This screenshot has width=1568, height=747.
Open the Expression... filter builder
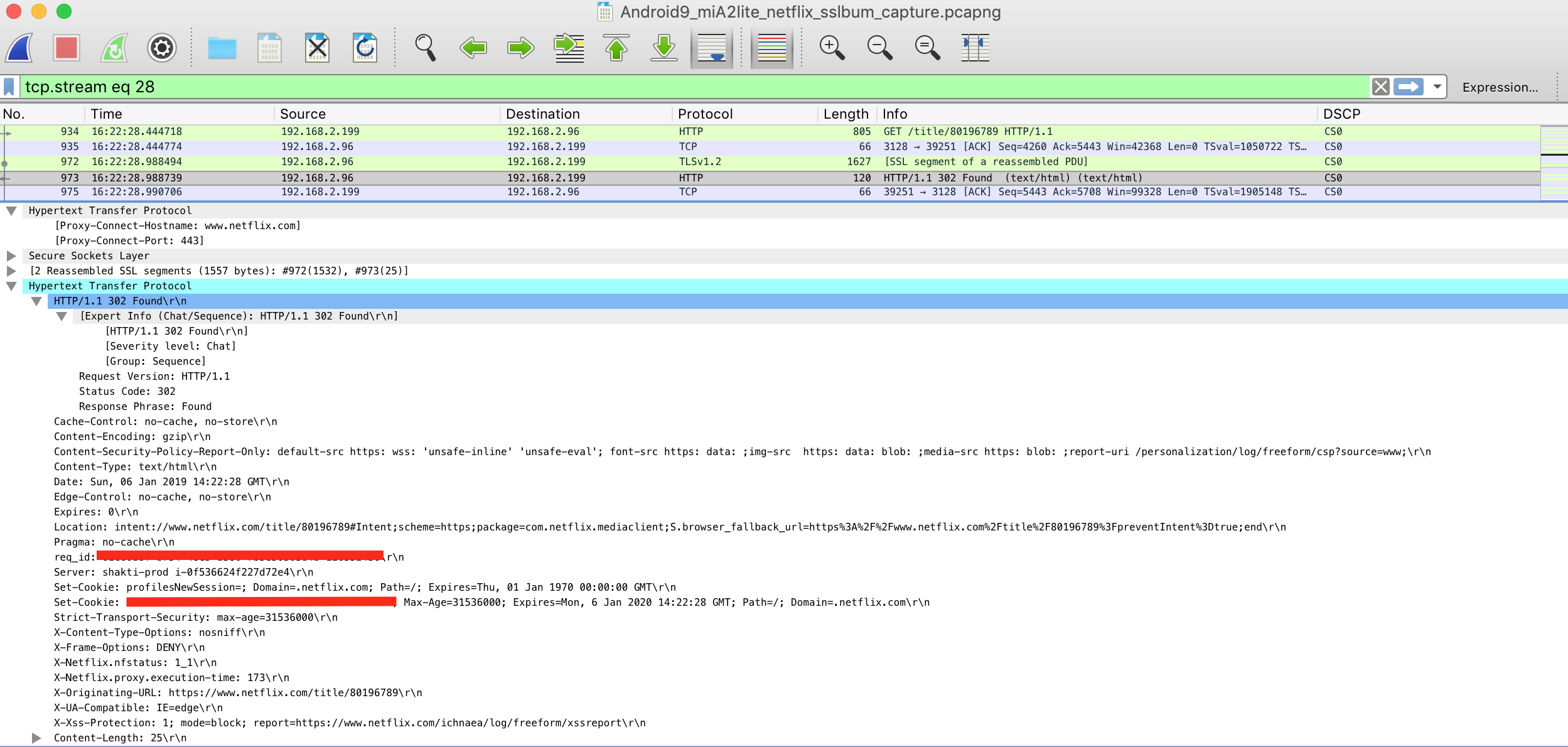[x=1500, y=87]
